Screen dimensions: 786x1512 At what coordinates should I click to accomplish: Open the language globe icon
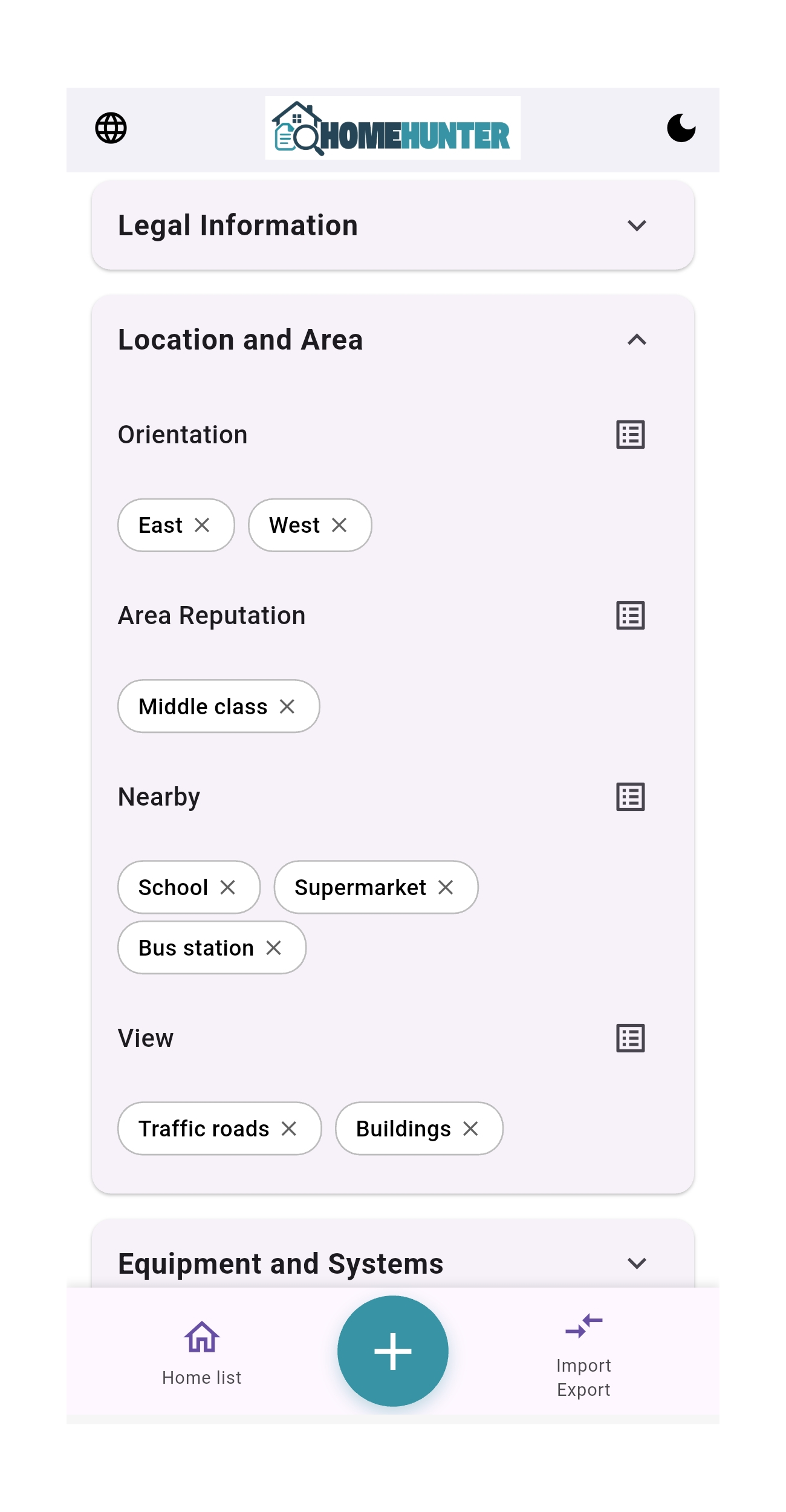pos(111,128)
